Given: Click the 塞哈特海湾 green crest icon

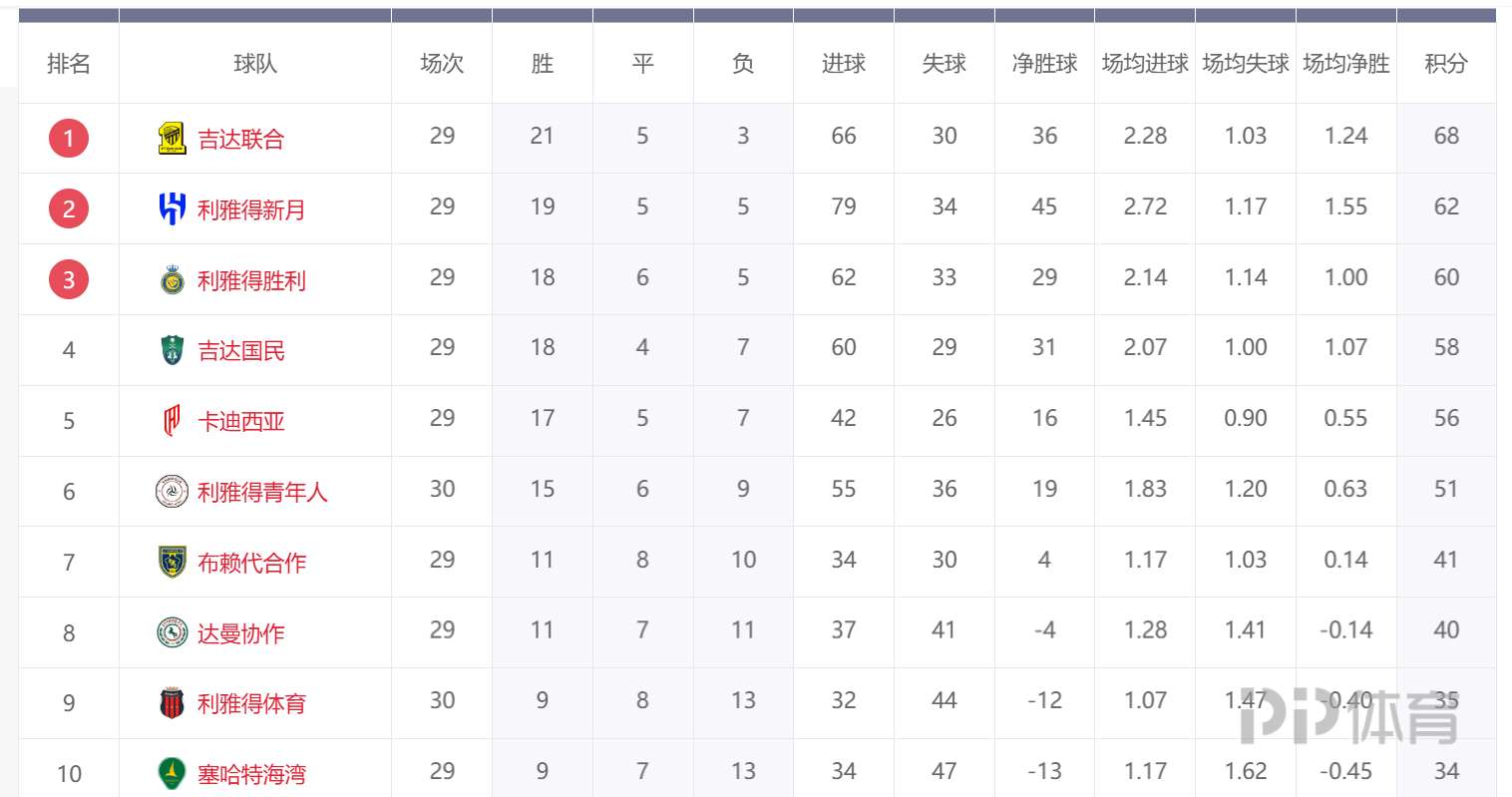Looking at the screenshot, I should tap(172, 774).
